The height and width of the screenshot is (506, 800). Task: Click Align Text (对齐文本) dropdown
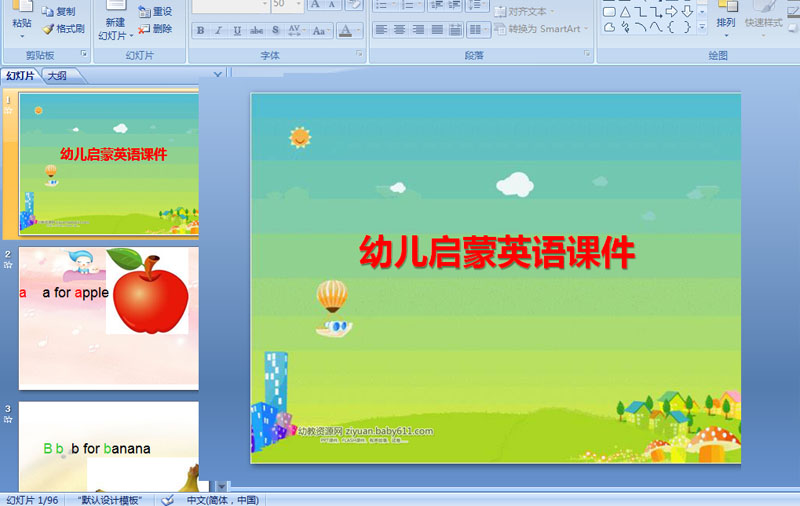tap(524, 11)
